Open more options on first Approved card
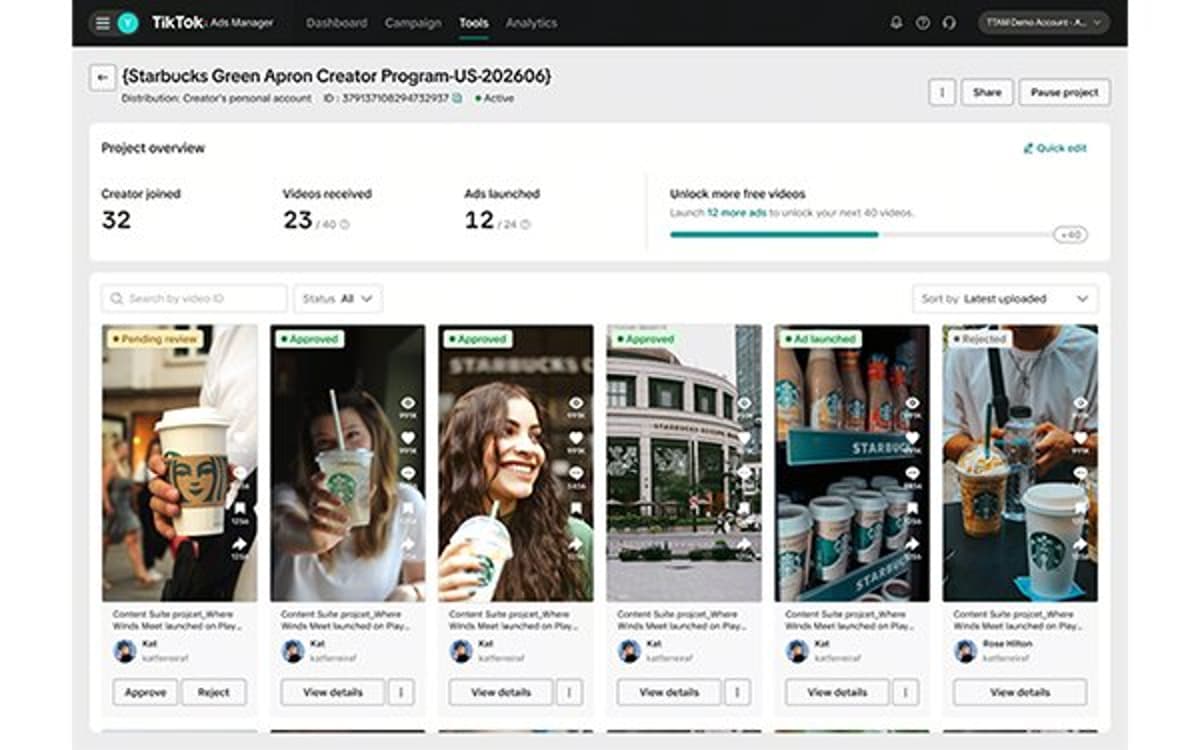The image size is (1200, 750). (401, 692)
